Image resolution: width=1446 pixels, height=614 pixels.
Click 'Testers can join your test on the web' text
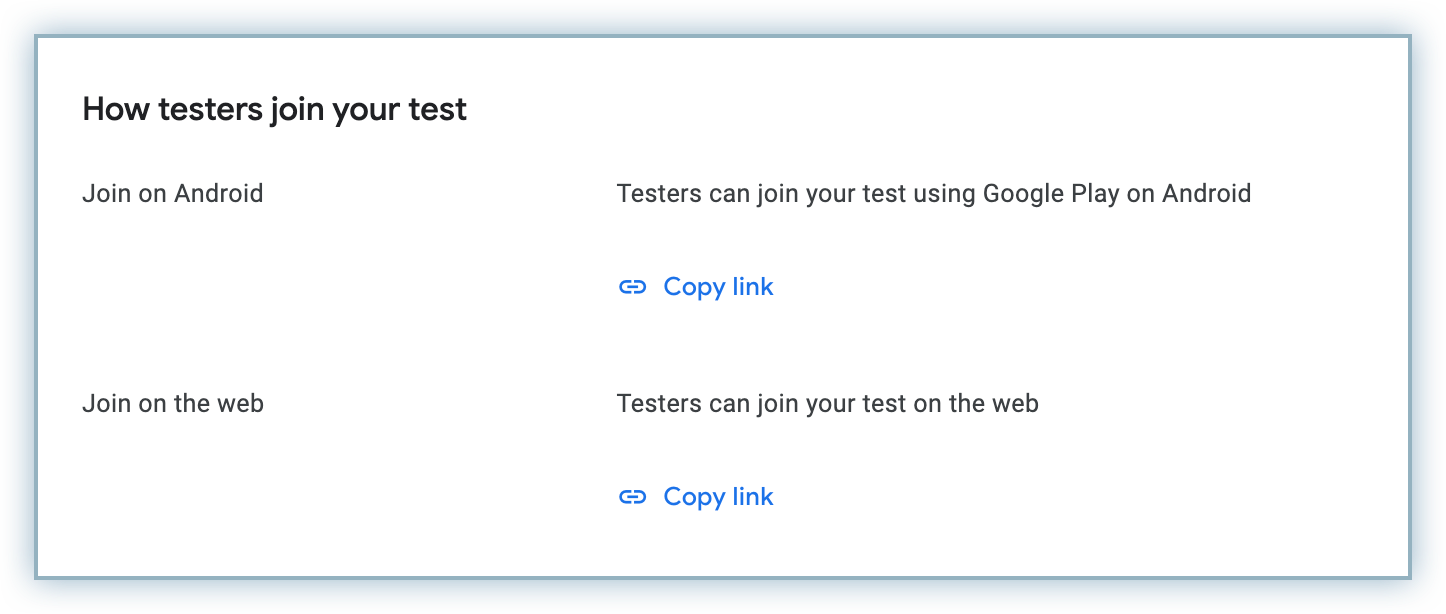827,404
